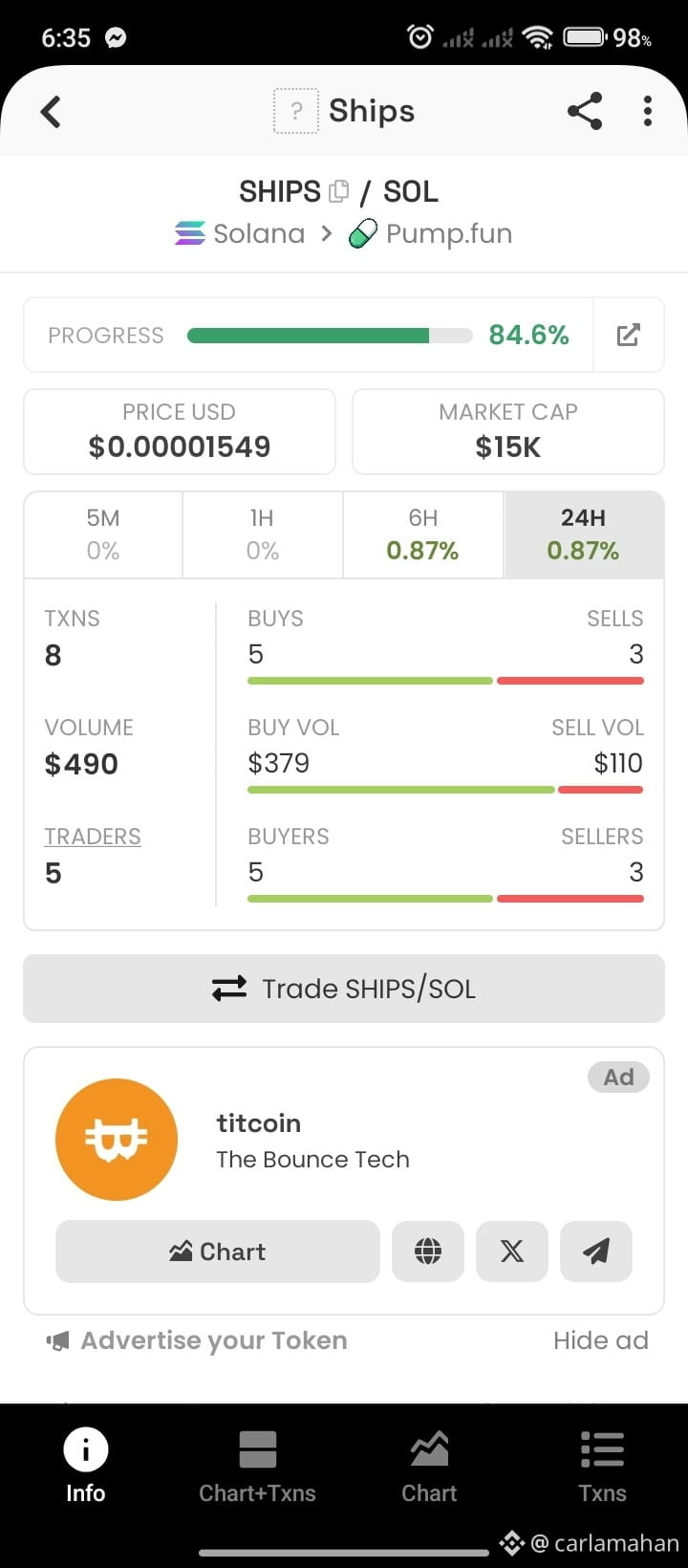This screenshot has width=688, height=1568.
Task: Select the 6H timeframe
Action: pos(423,534)
